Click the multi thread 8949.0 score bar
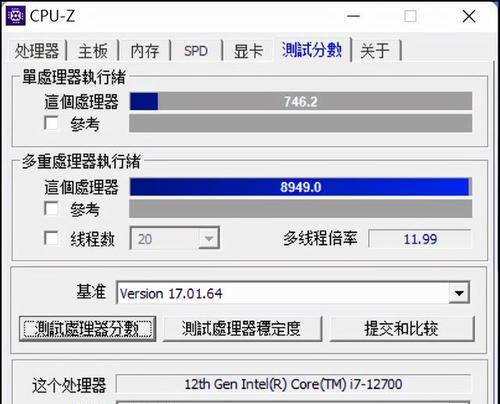 click(301, 187)
